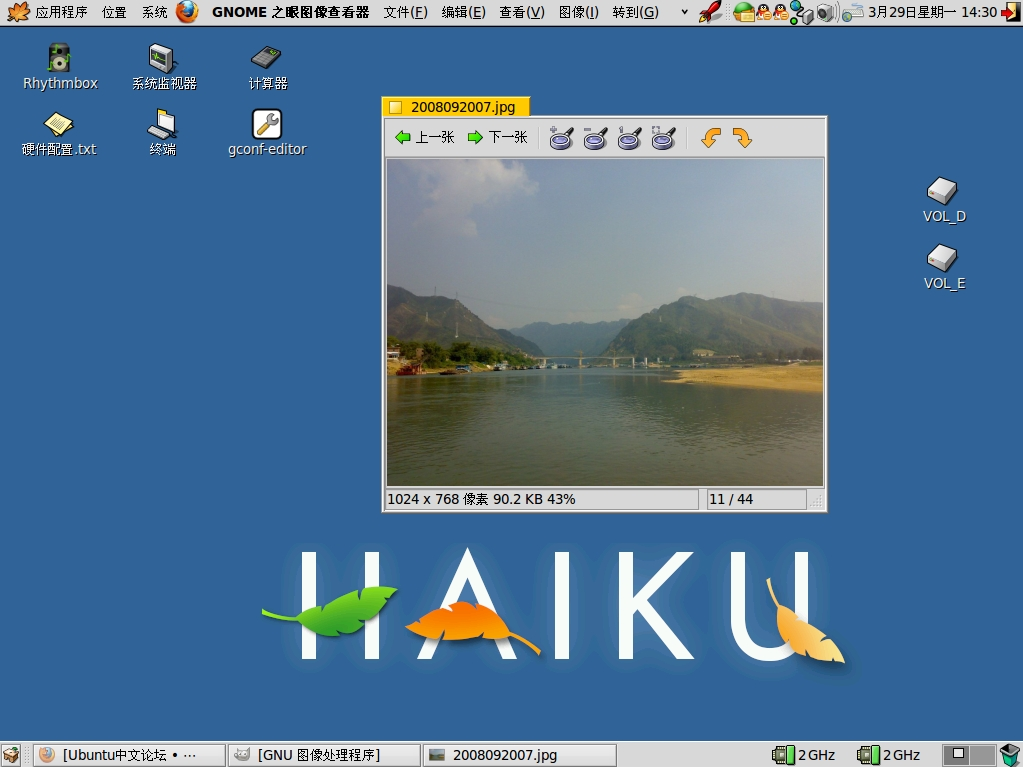This screenshot has height=767, width=1023.
Task: Switch to 2008092007.jpg taskbar button
Action: coord(519,755)
